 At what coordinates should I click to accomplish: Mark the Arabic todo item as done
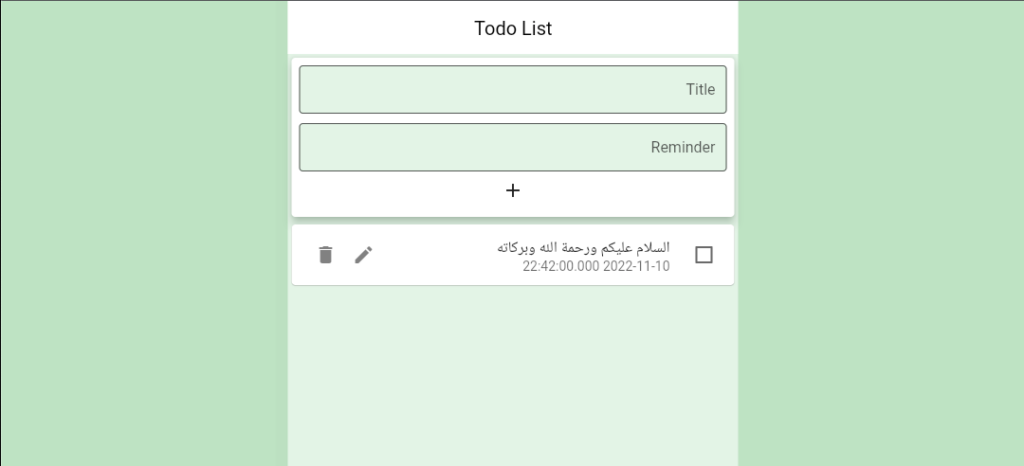tap(703, 255)
